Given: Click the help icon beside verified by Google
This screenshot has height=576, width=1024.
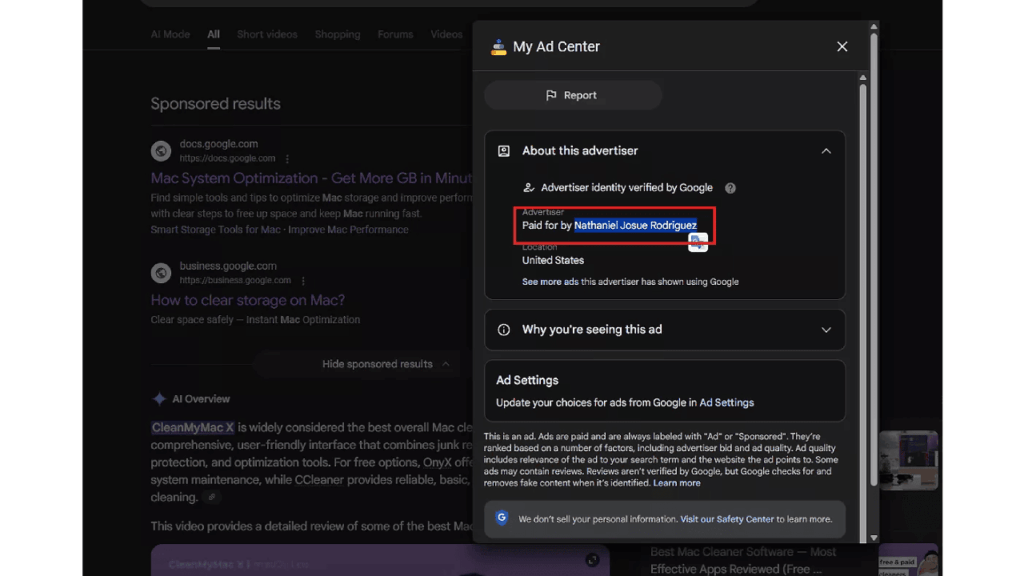Looking at the screenshot, I should click(730, 188).
